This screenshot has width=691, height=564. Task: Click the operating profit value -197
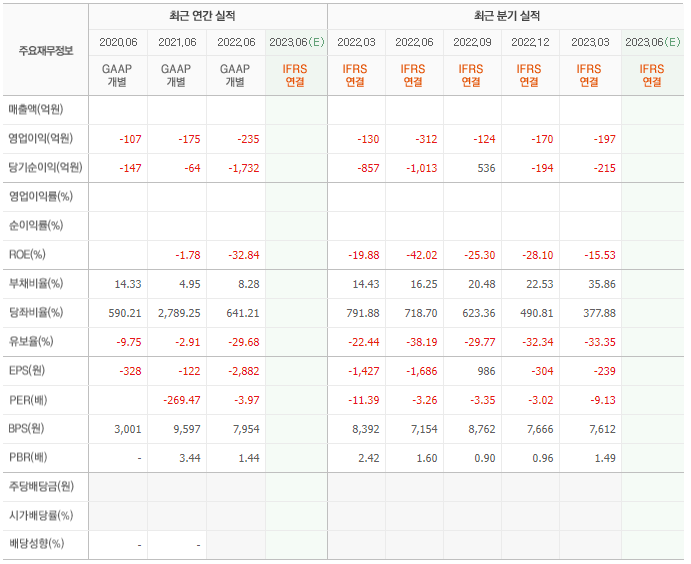(604, 139)
